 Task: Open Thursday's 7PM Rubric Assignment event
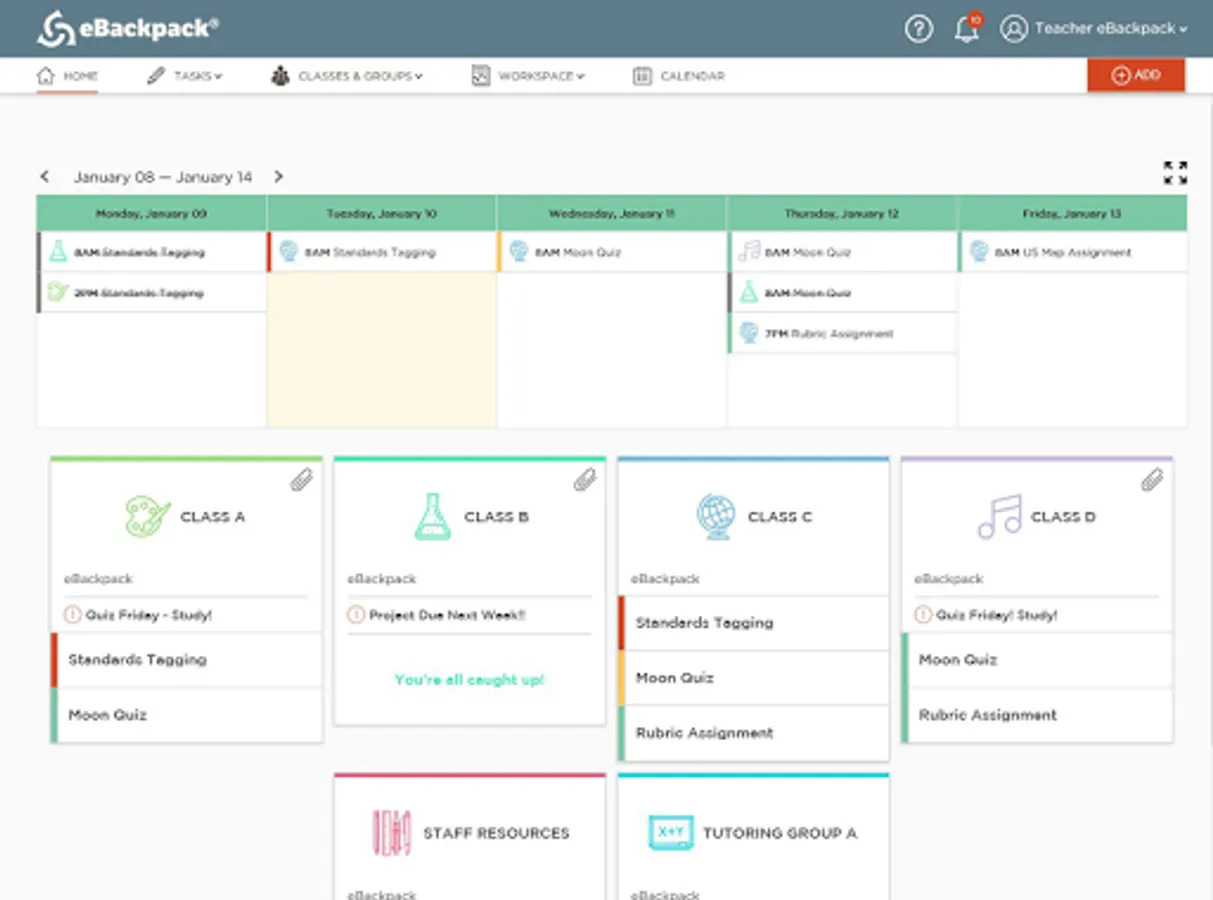tap(842, 333)
